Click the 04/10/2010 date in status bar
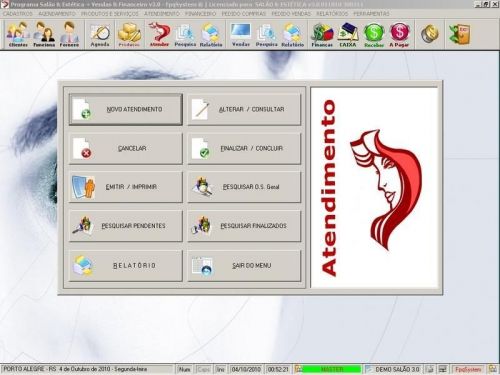 click(x=246, y=369)
